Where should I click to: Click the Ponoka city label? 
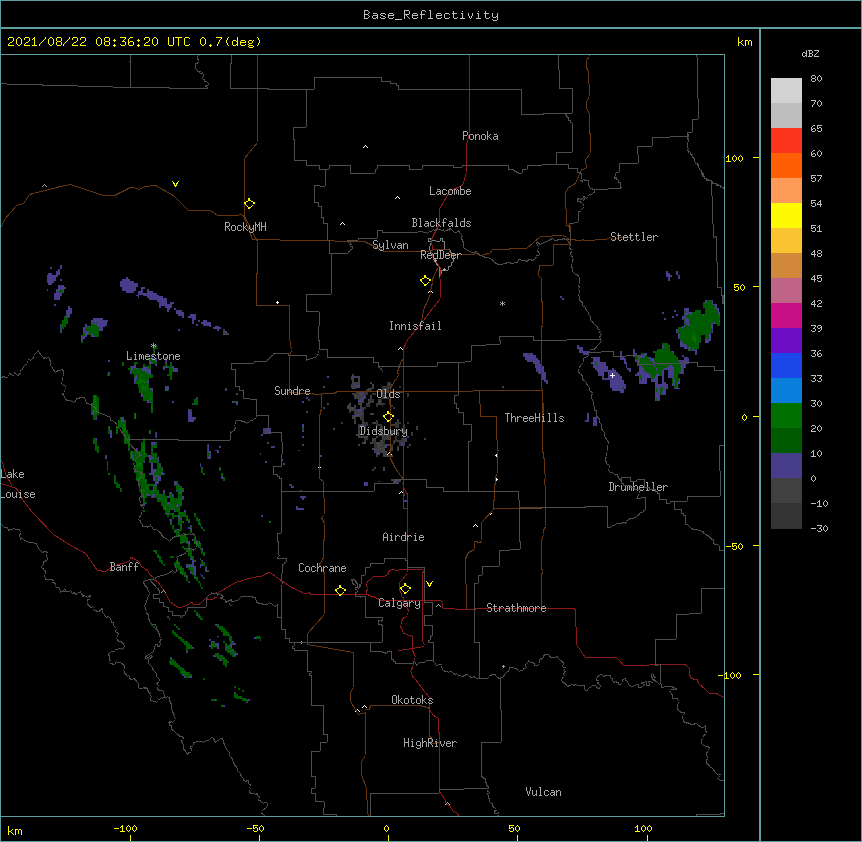coord(480,136)
